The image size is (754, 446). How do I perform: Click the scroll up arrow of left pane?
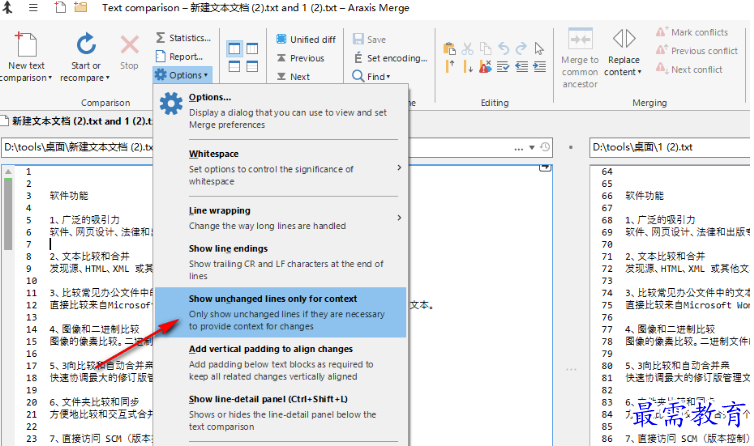[8, 171]
